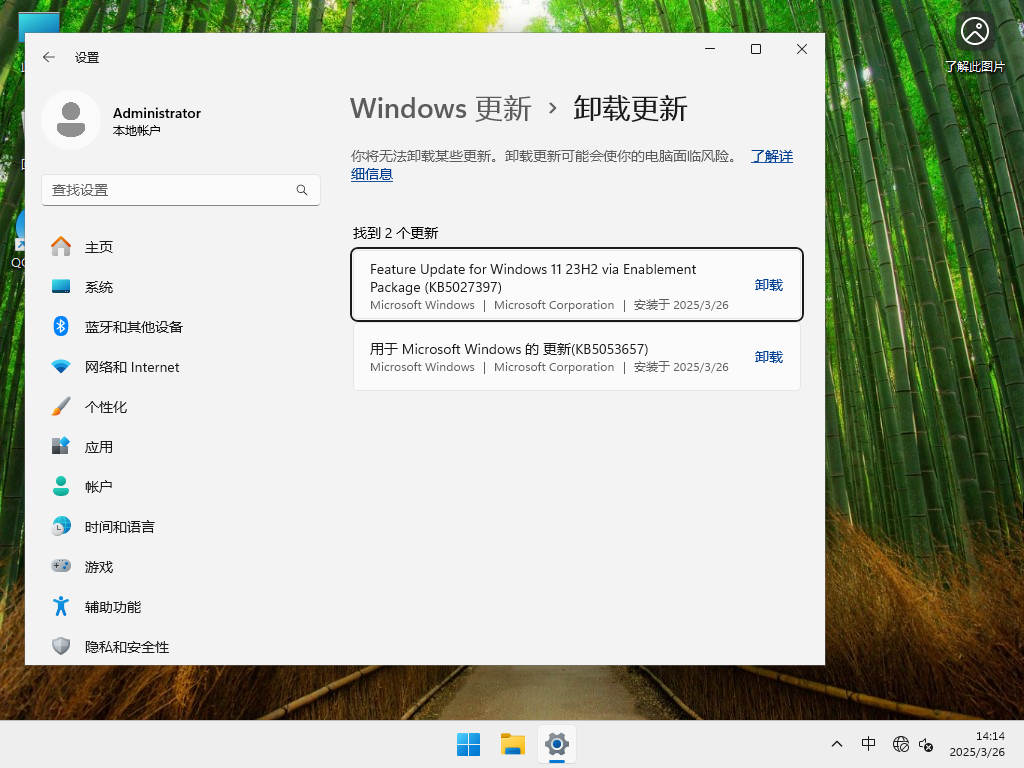The height and width of the screenshot is (768, 1024).
Task: Click the 查找设置 search box
Action: (180, 189)
